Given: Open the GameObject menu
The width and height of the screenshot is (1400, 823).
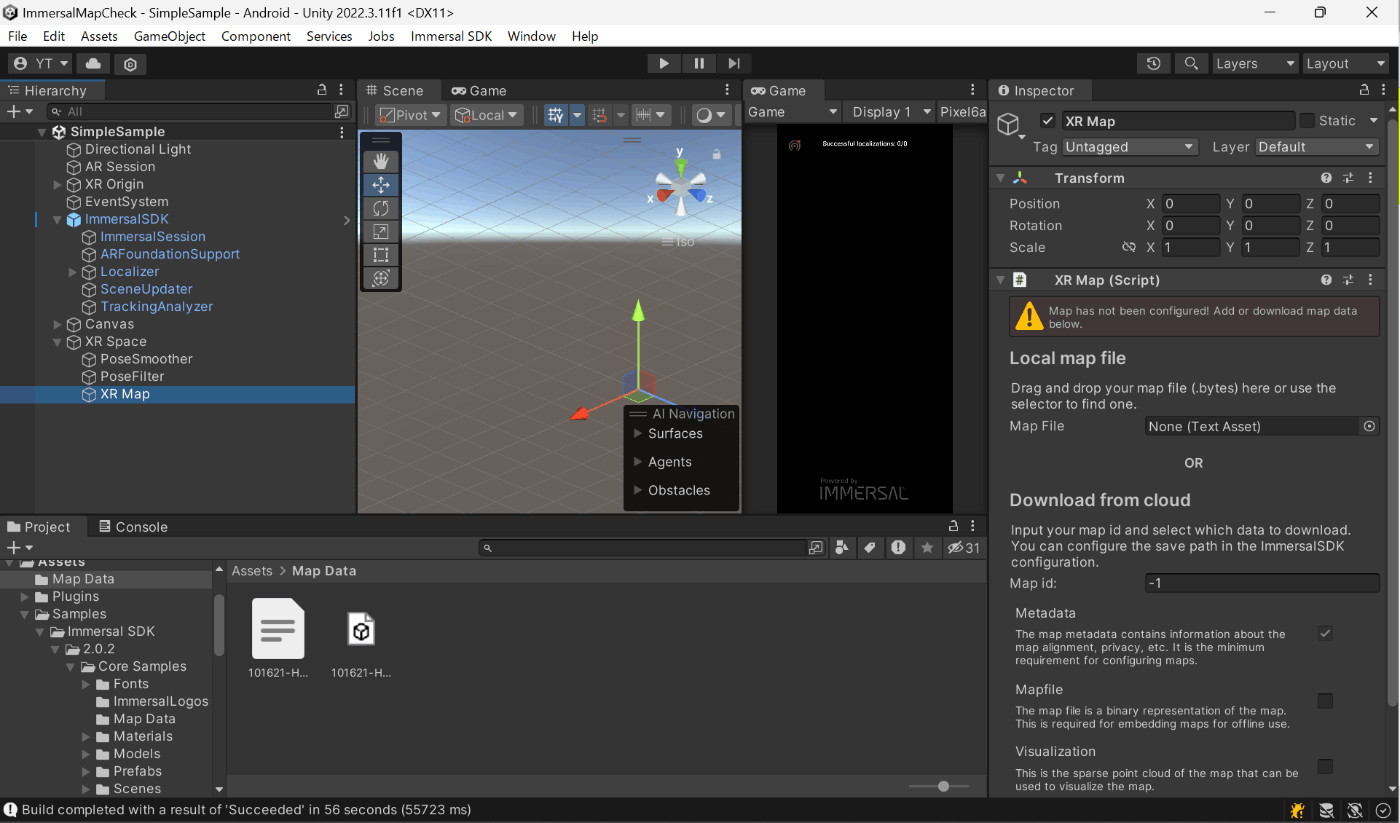Looking at the screenshot, I should (x=170, y=36).
